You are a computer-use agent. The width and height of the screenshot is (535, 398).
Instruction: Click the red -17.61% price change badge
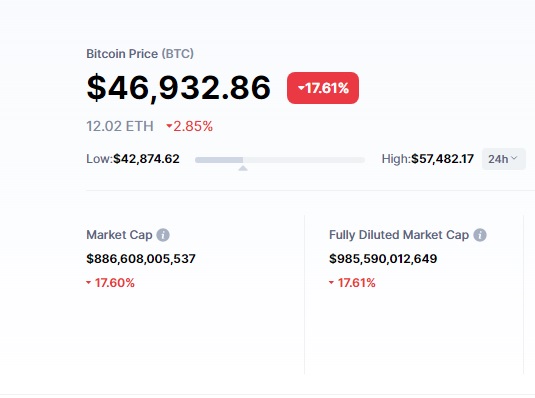coord(323,88)
